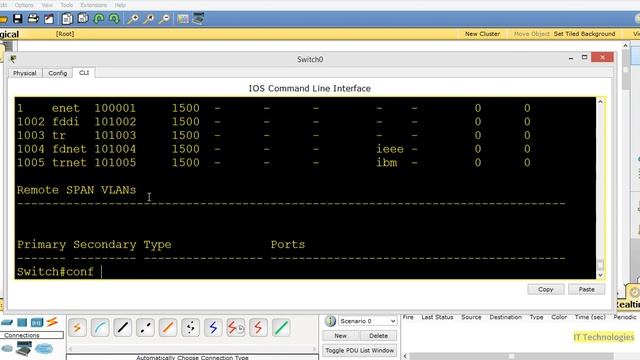Click the Paste button below terminal
Viewport: 640px width, 360px height.
click(x=587, y=289)
